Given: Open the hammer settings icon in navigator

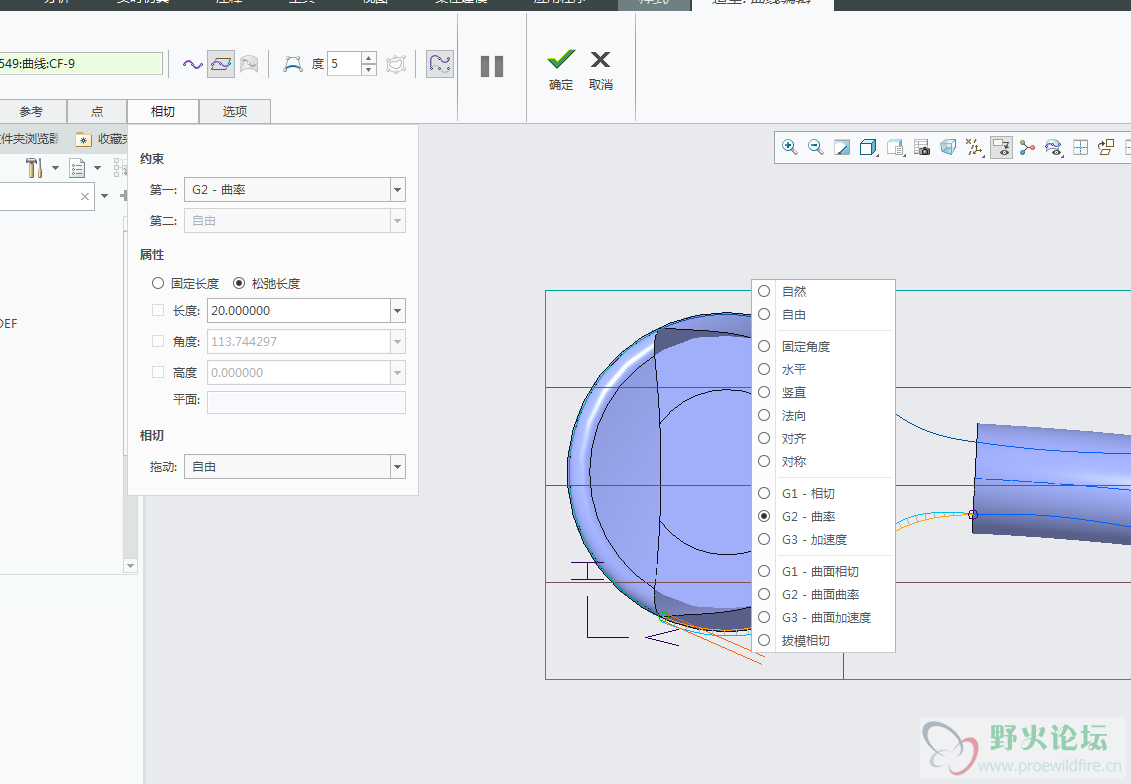Looking at the screenshot, I should pos(34,168).
